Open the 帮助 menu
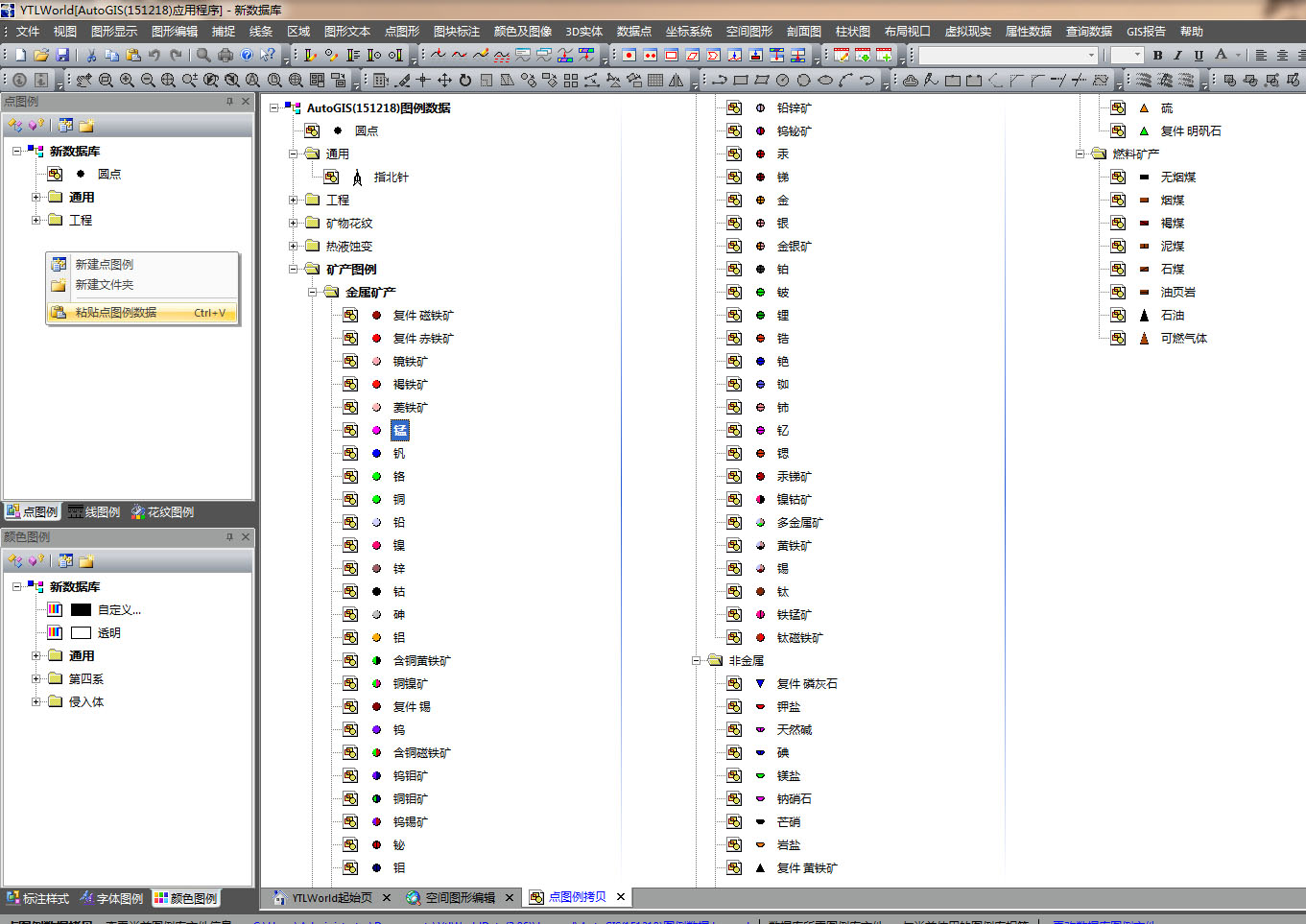 (1191, 32)
